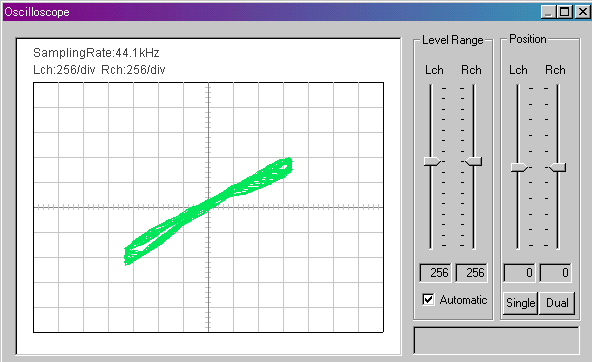Maximize the Oscilloscope window

pyautogui.click(x=564, y=12)
